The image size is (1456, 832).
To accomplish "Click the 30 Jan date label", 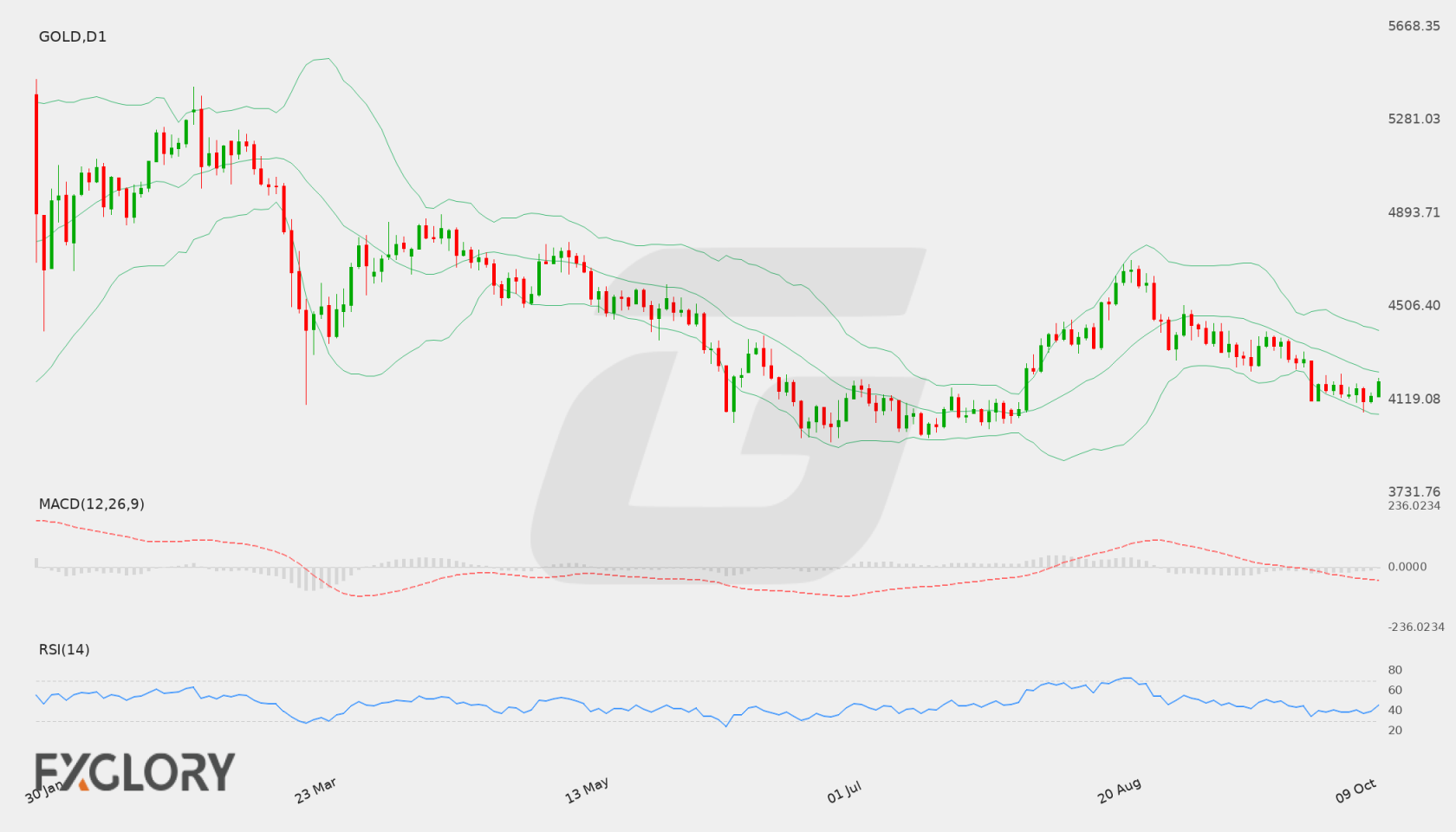I will click(44, 791).
